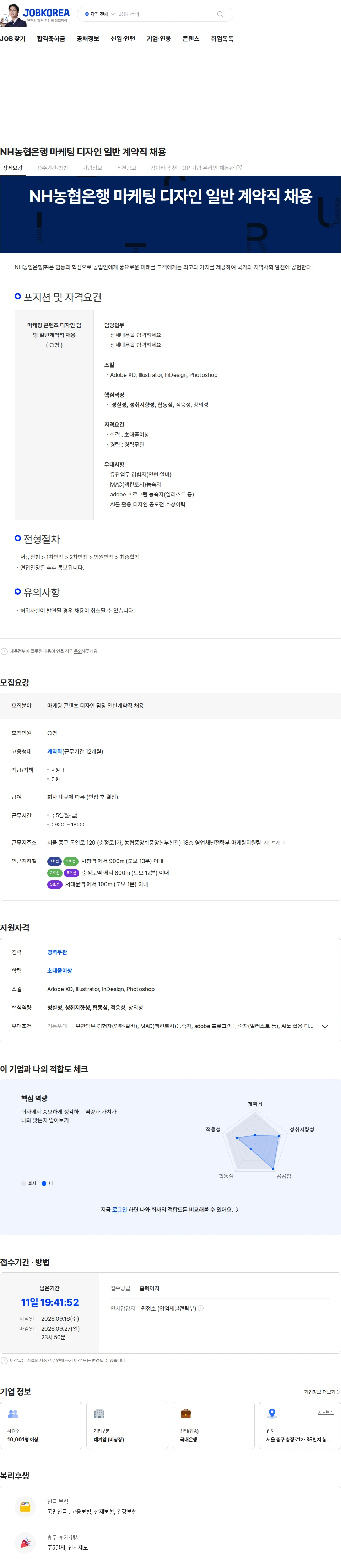
Task: Click the 5호선 badge for 서대문역
Action: click(x=55, y=884)
